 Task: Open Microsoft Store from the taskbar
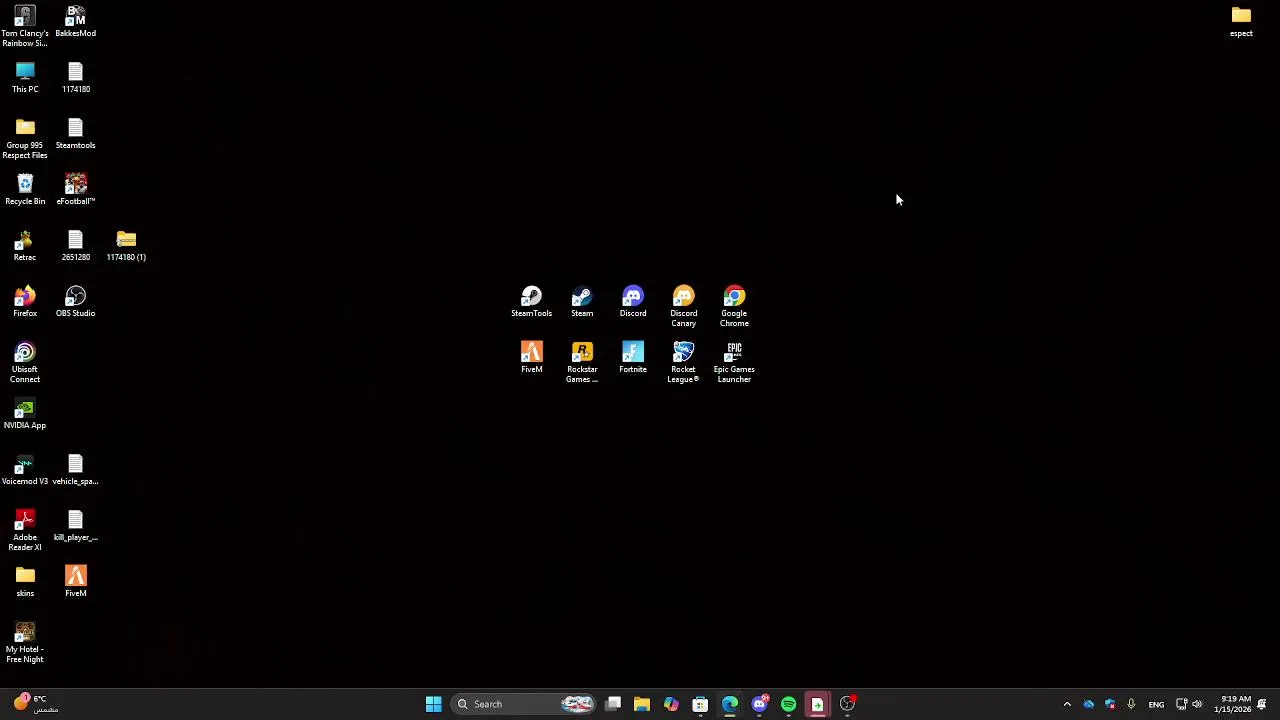click(x=700, y=704)
